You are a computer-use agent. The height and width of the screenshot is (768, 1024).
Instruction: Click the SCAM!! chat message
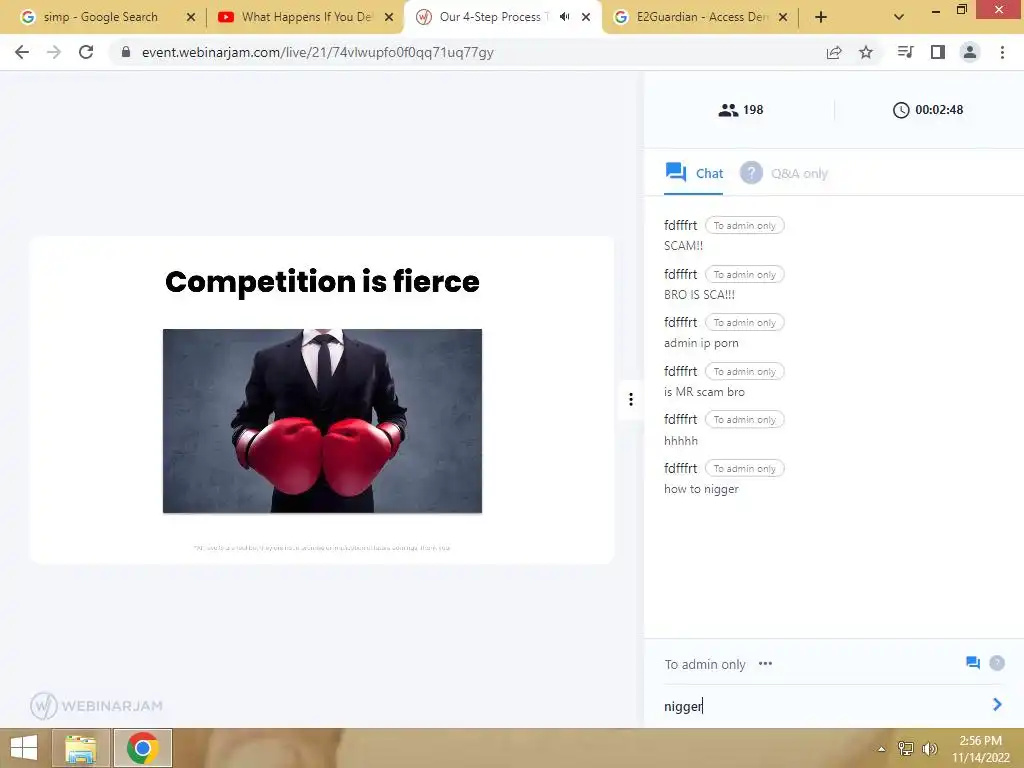[x=683, y=246]
